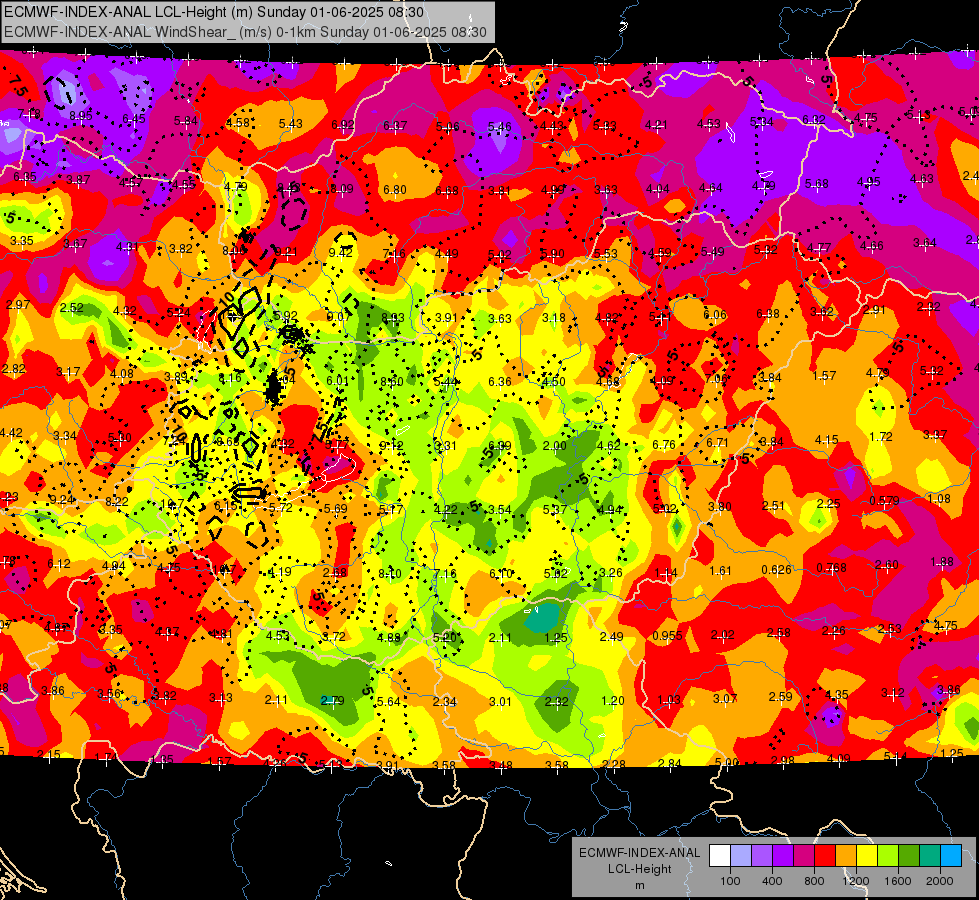The width and height of the screenshot is (979, 900).
Task: Click the yellow legend swatch
Action: tap(867, 855)
